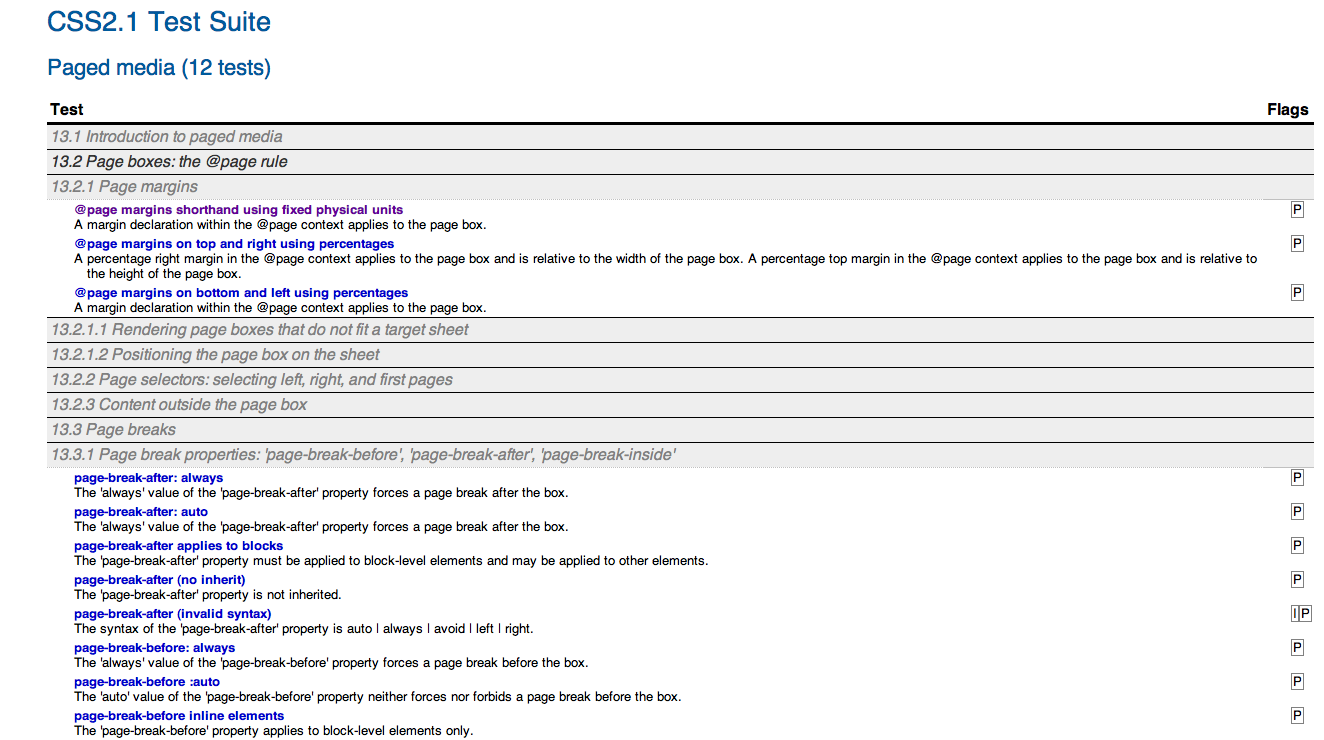Viewport: 1324px width, 740px height.
Task: Open the "page-break-after (no inherit)" test
Action: 159,579
